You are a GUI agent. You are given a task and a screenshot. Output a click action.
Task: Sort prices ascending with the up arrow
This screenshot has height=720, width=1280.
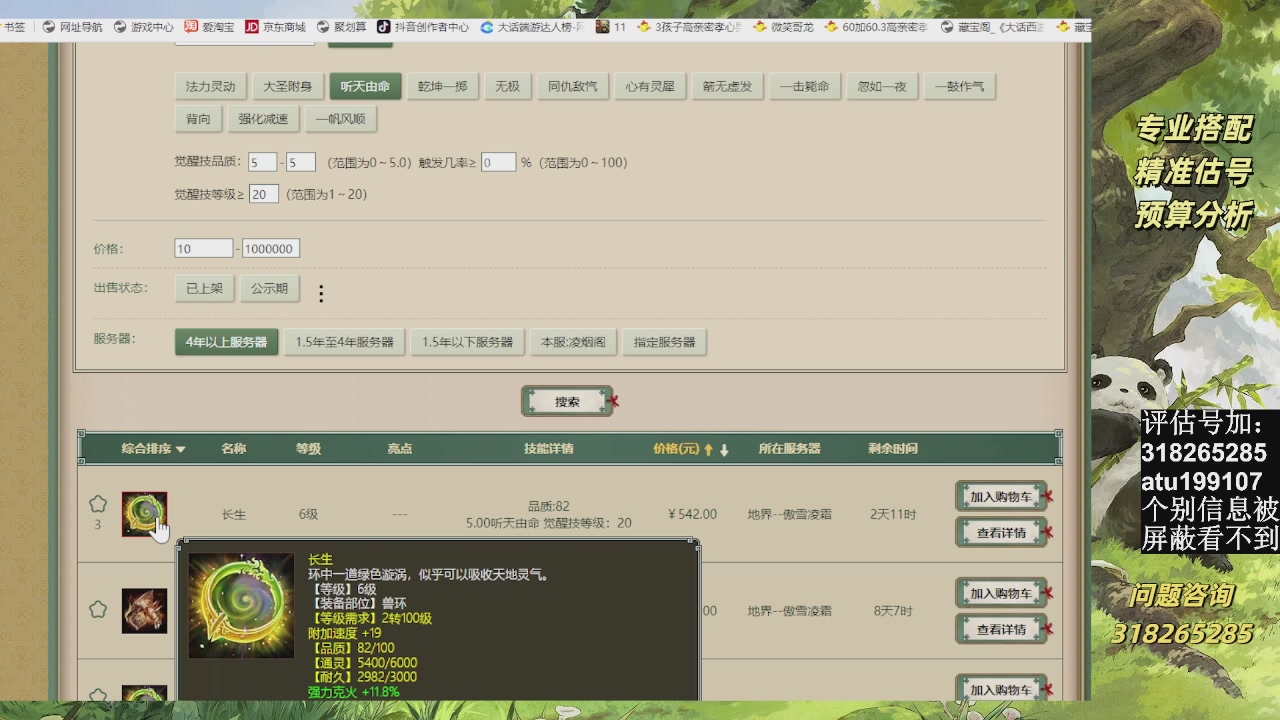[707, 448]
